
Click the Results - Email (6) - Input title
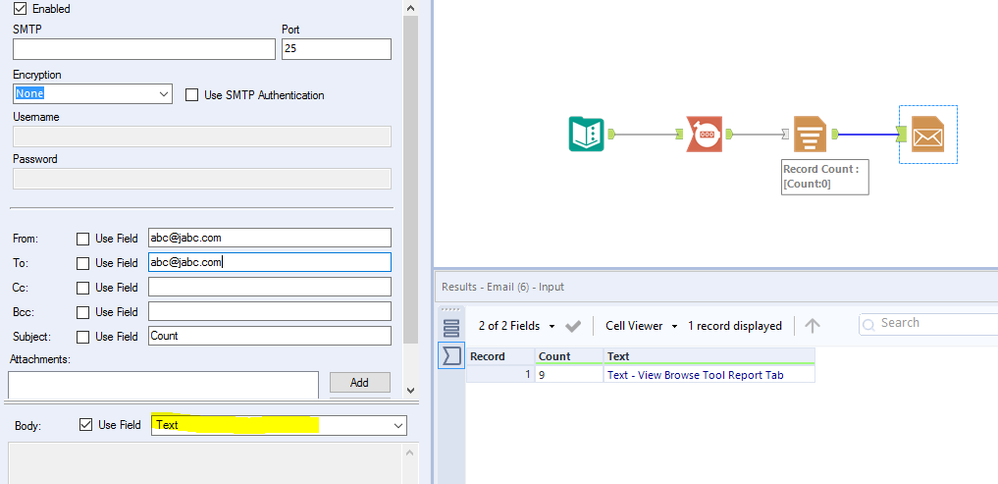[503, 287]
